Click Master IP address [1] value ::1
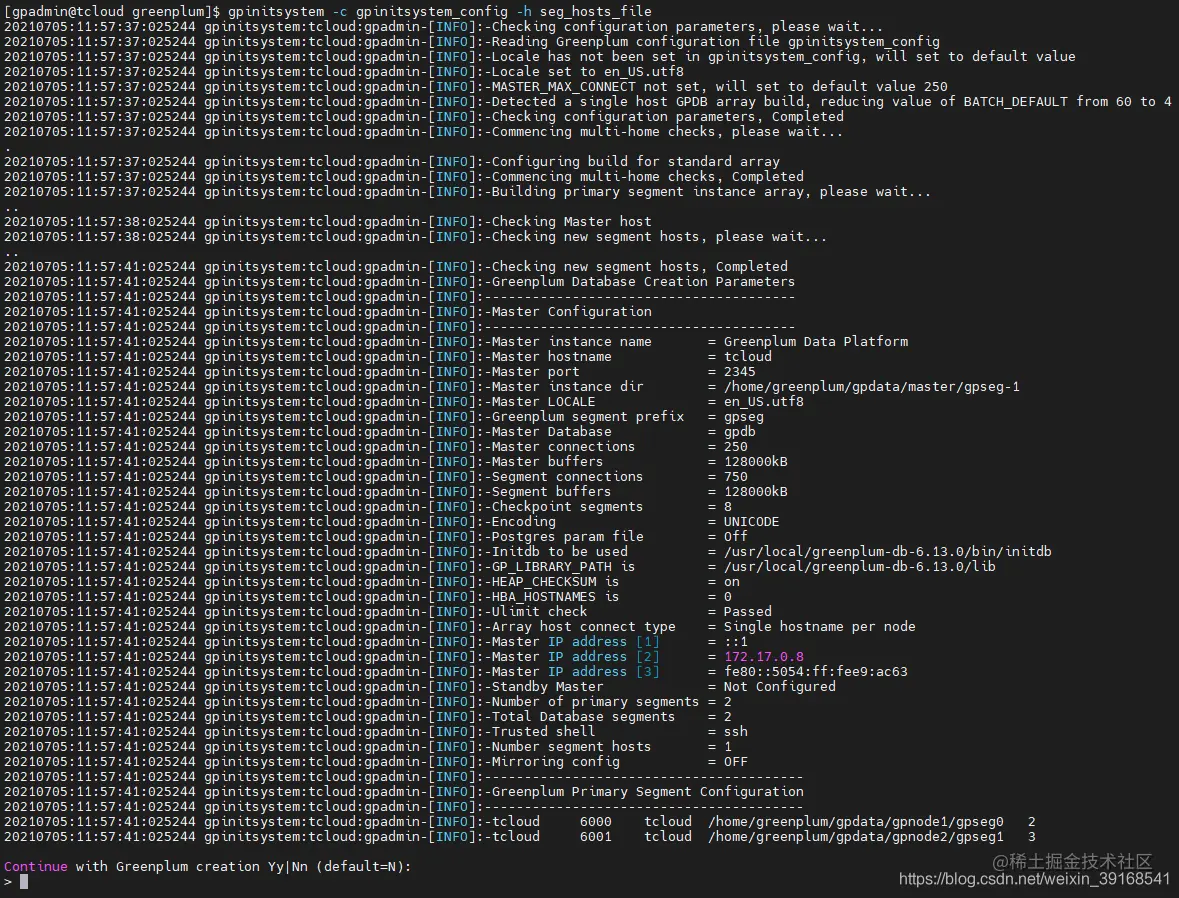1179x898 pixels. tap(735, 642)
